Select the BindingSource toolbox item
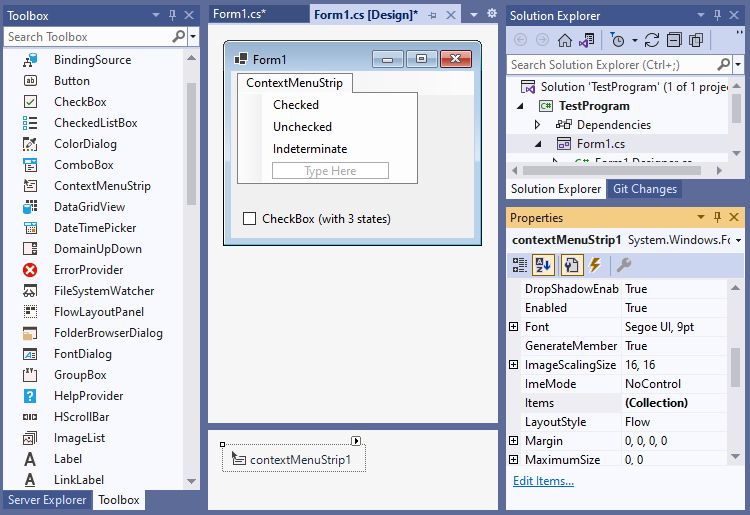 pos(92,60)
